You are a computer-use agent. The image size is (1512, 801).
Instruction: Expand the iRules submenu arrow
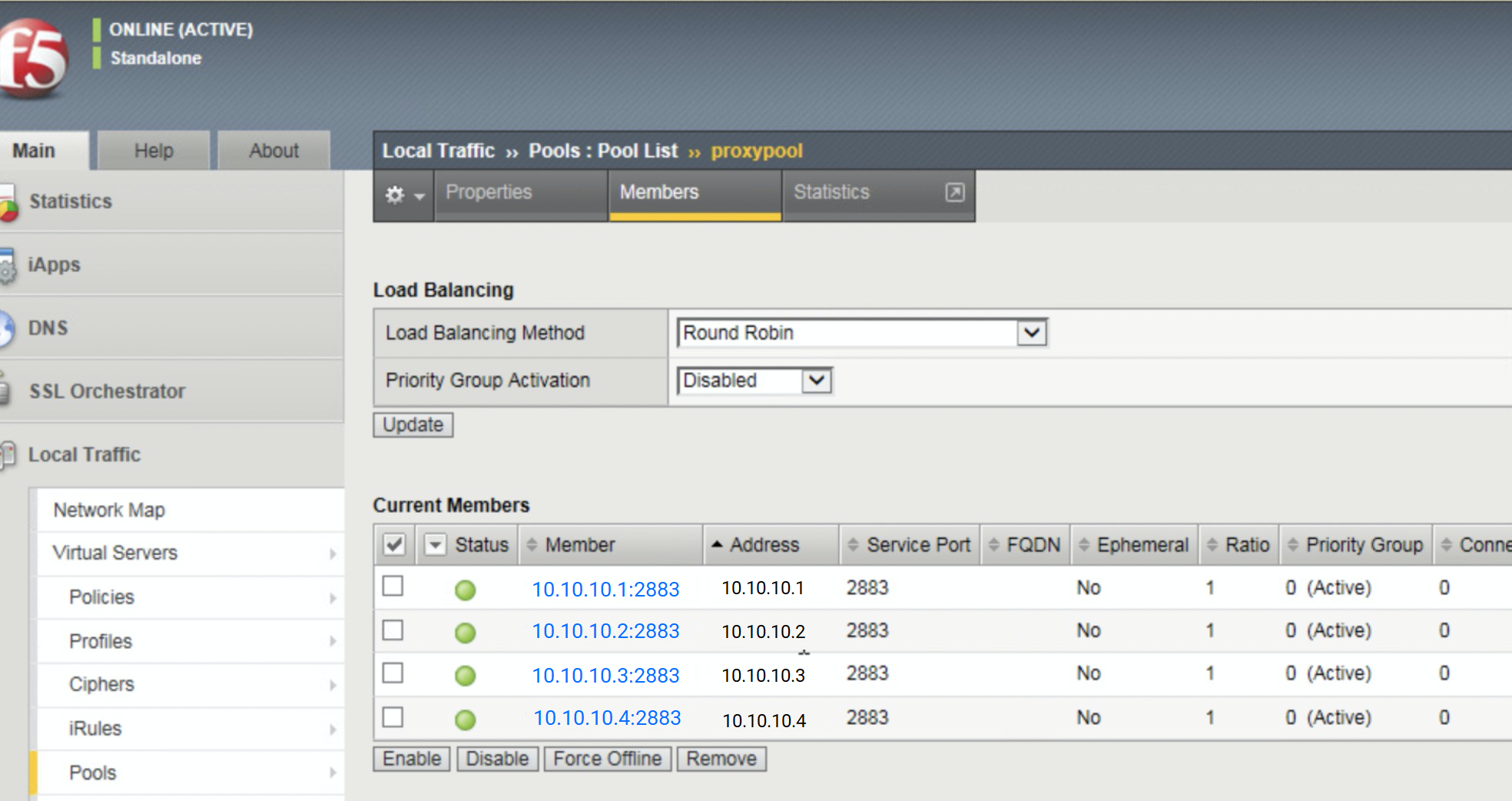point(333,729)
